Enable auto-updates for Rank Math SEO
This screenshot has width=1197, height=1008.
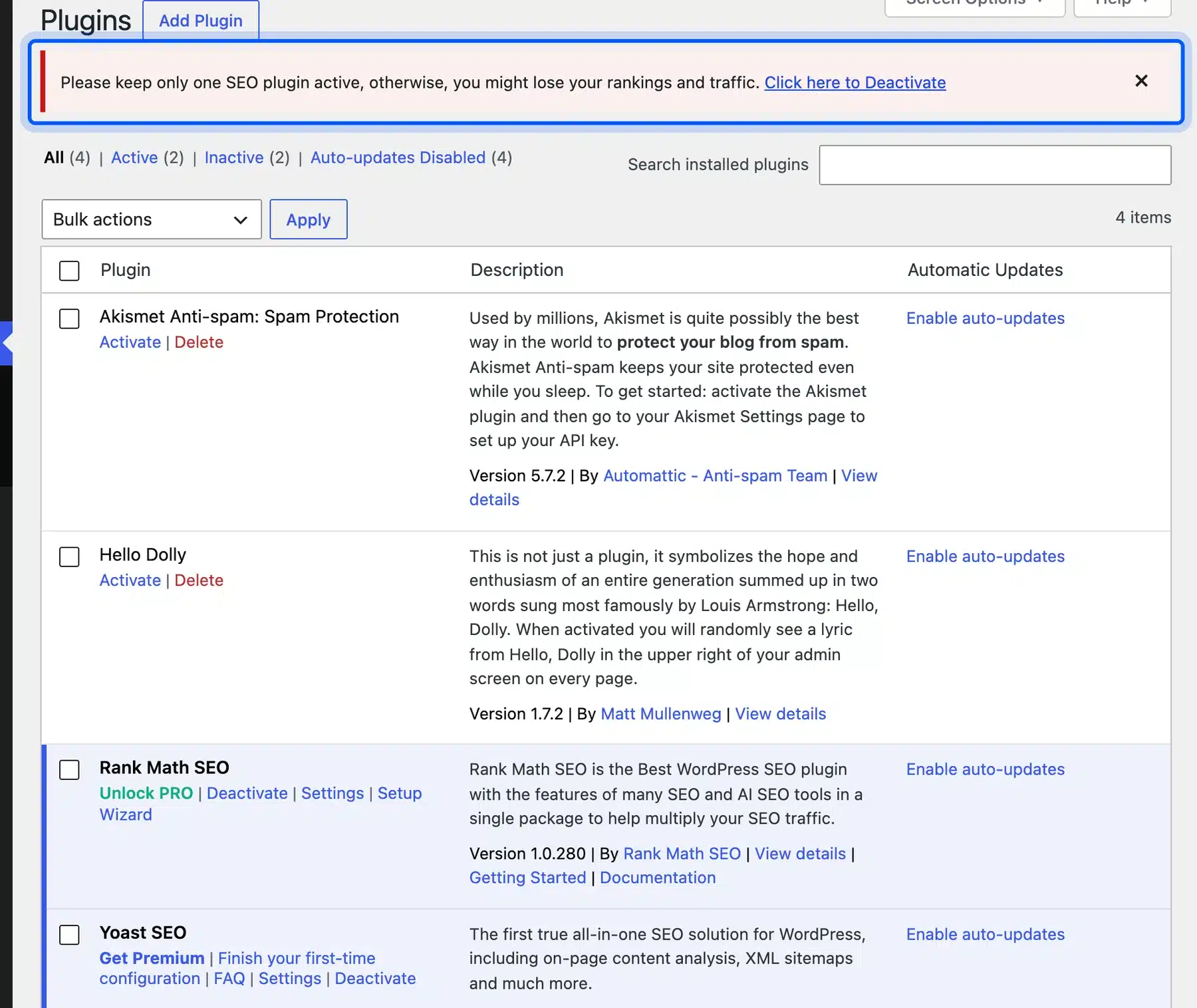coord(986,769)
